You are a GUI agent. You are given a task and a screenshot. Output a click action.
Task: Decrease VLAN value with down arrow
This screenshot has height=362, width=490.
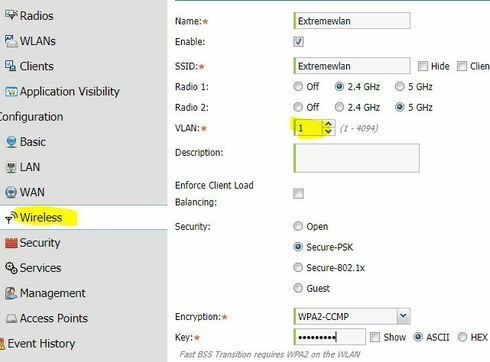coord(328,132)
